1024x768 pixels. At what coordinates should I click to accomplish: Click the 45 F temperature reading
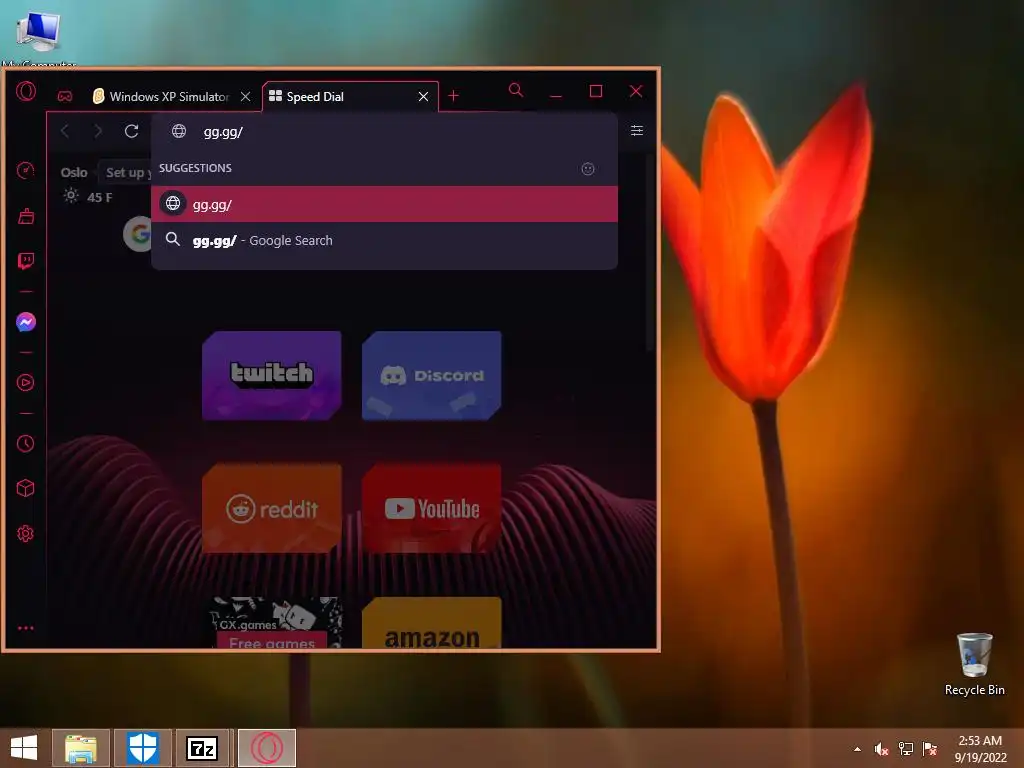coord(99,197)
